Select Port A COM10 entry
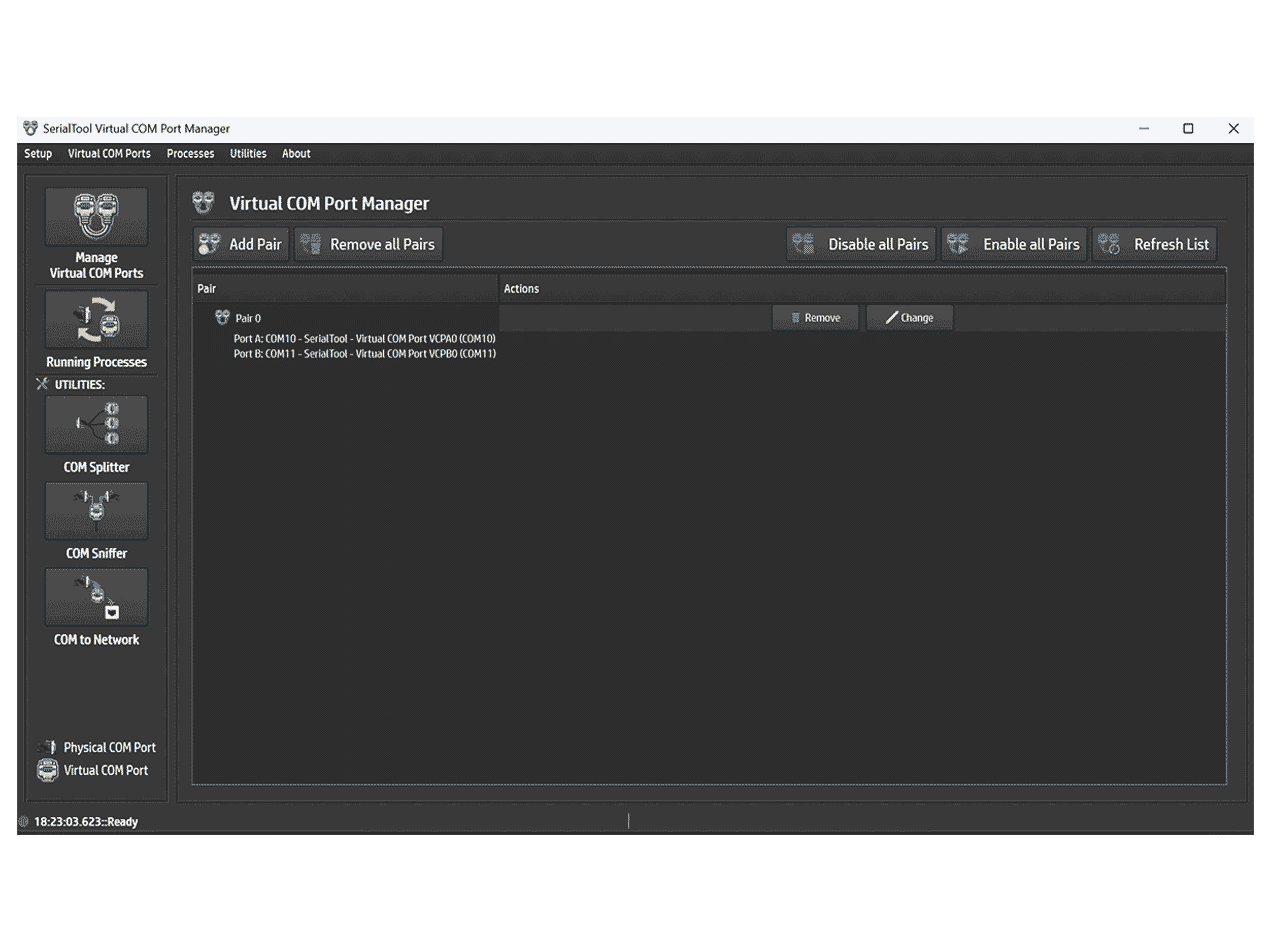Image resolution: width=1270 pixels, height=950 pixels. tap(365, 338)
